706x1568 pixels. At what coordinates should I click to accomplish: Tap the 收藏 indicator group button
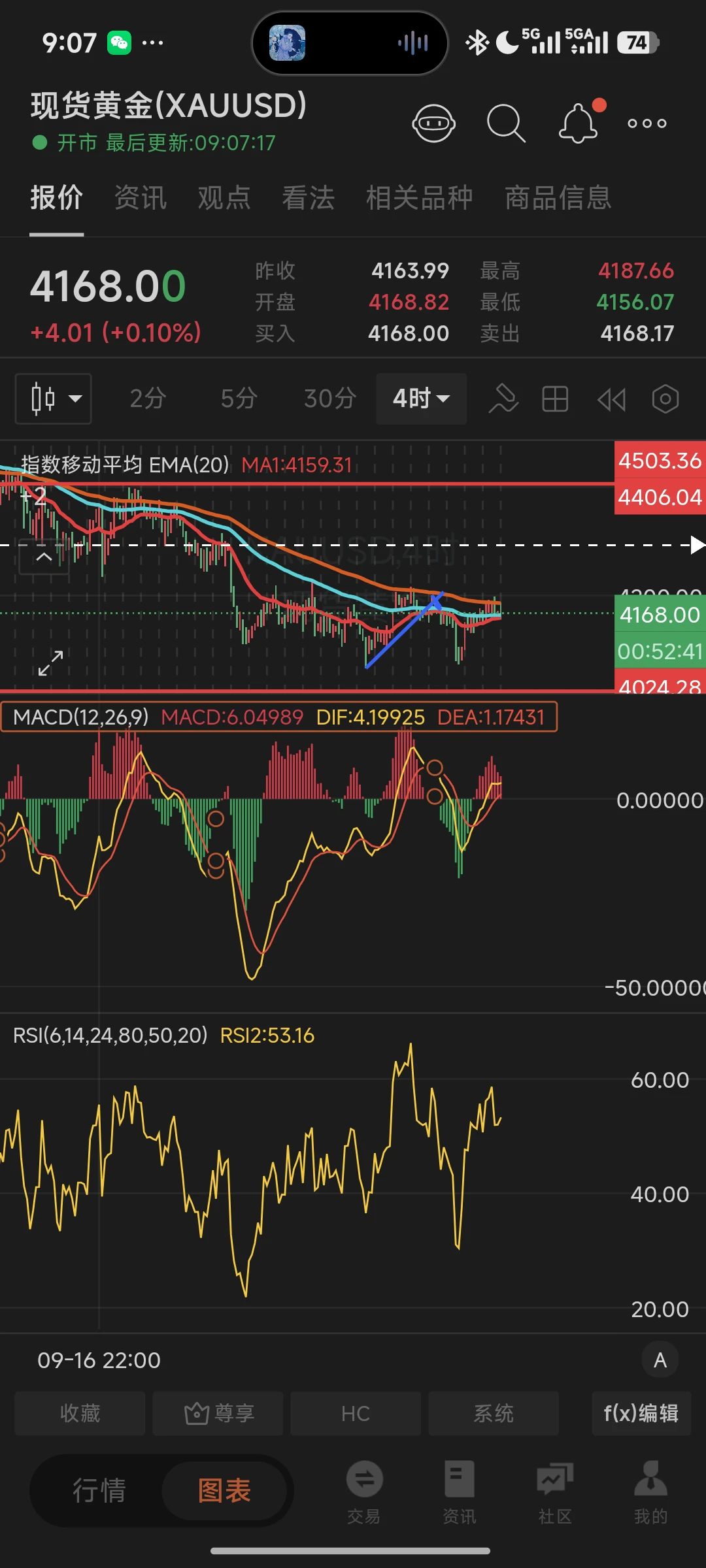coord(80,1413)
